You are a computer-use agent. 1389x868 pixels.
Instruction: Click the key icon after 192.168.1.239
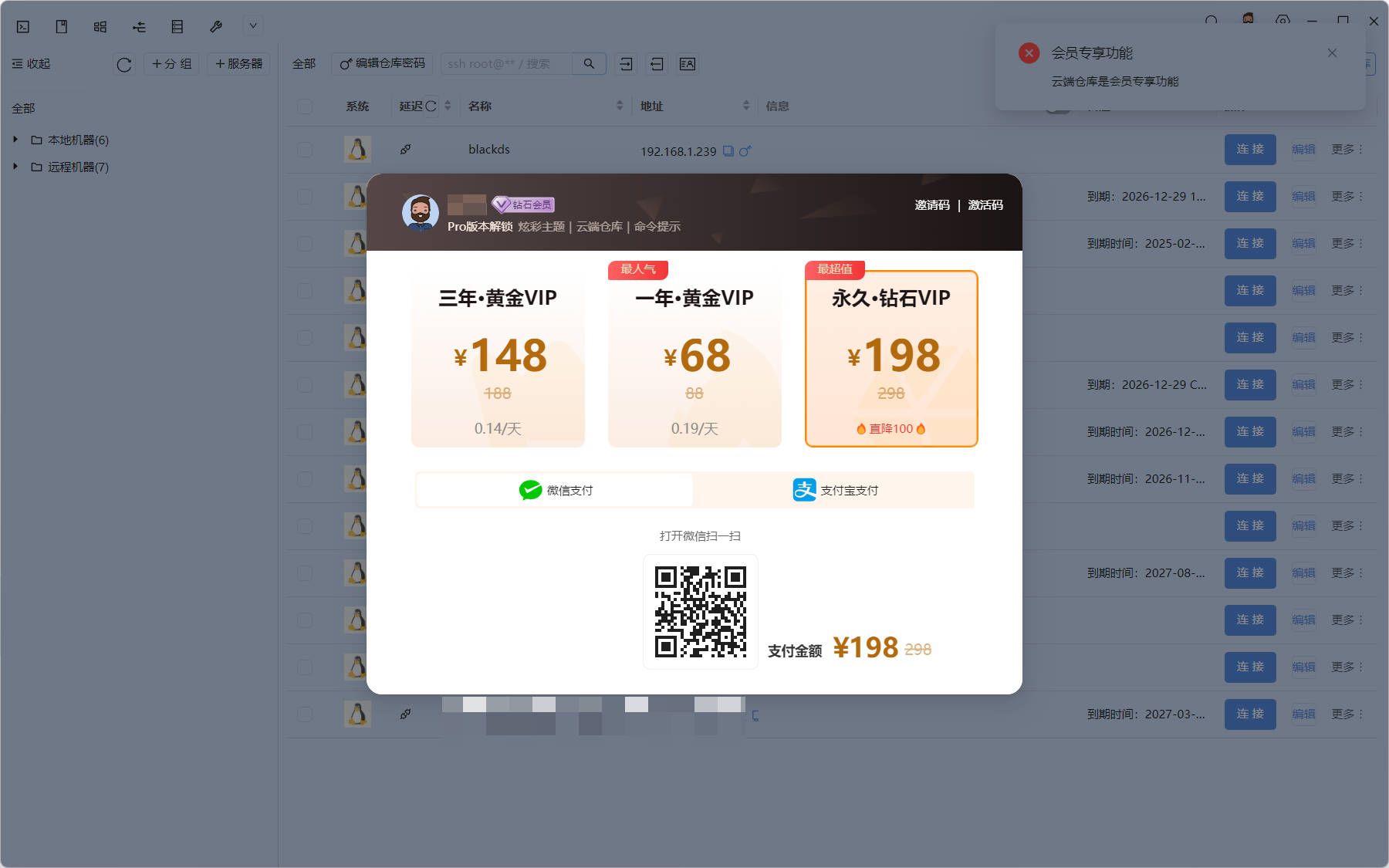coord(745,151)
